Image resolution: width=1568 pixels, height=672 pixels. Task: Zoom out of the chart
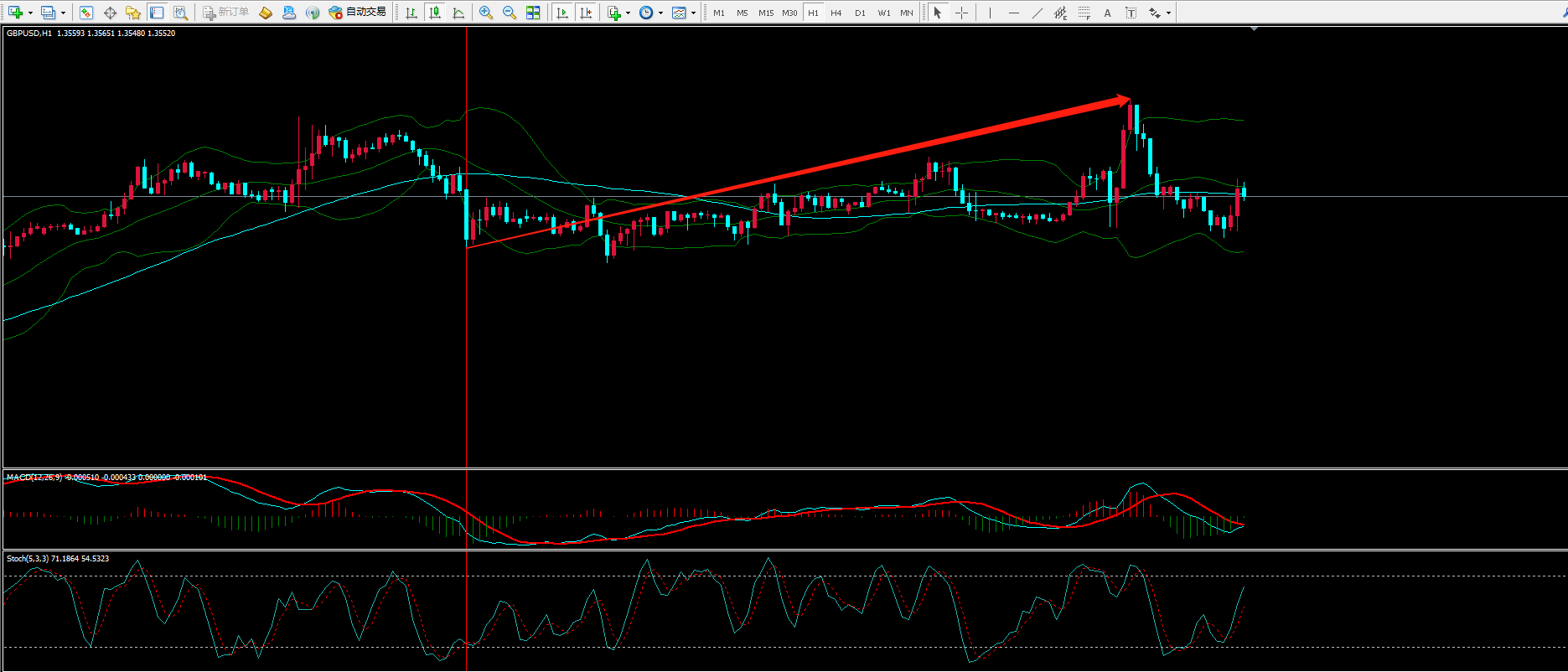(x=510, y=13)
